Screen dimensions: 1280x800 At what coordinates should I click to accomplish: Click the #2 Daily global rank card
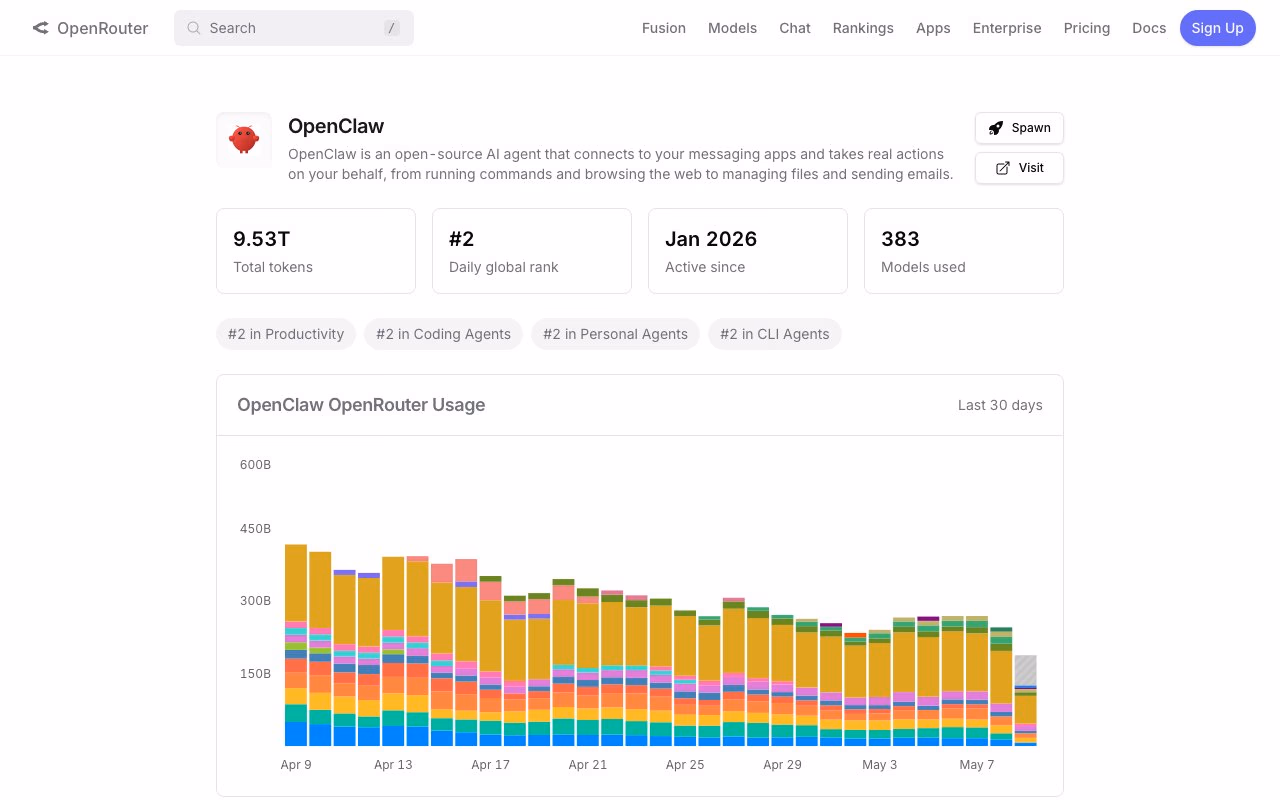532,251
